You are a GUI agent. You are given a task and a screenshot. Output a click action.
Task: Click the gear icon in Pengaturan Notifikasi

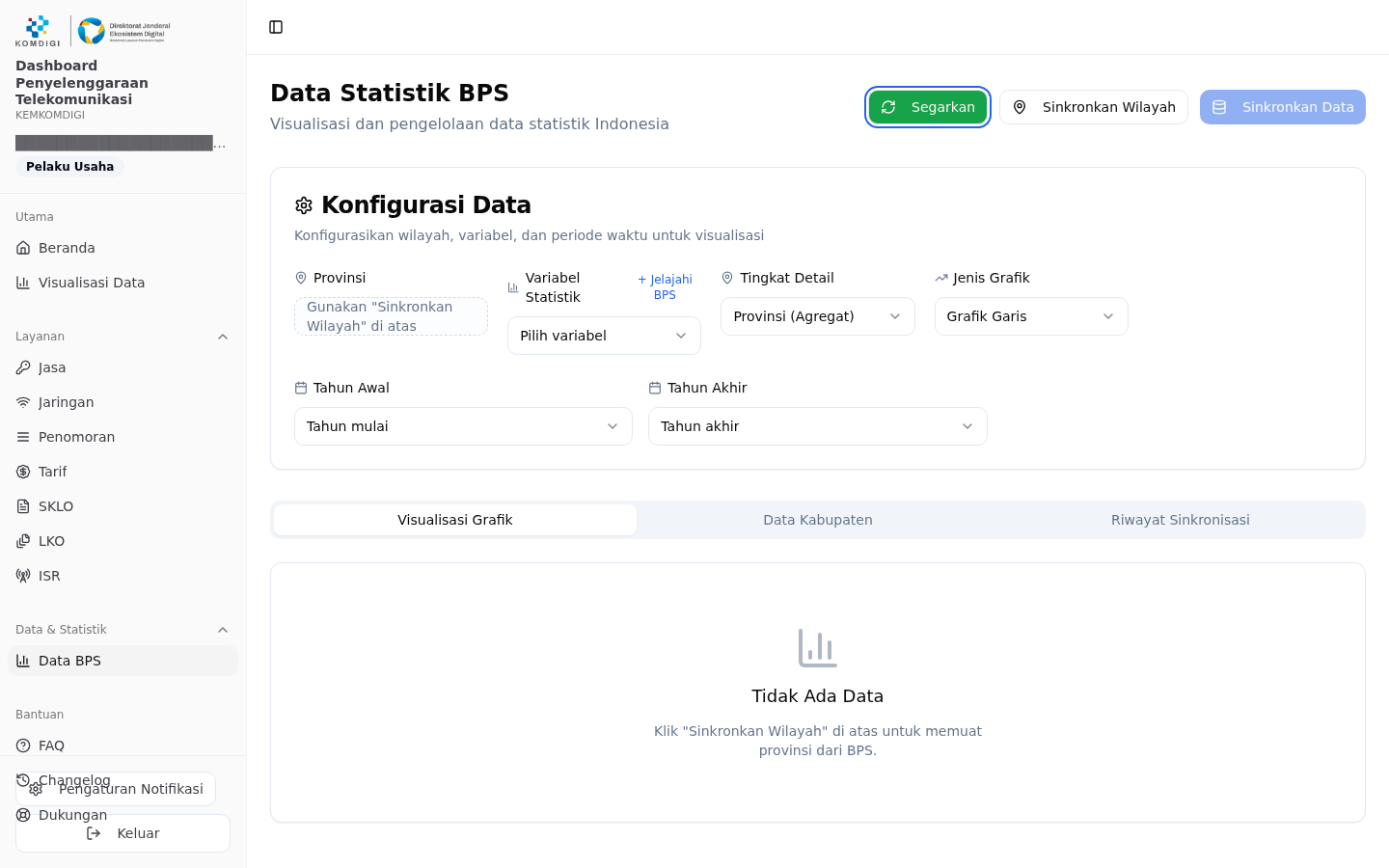(x=36, y=789)
